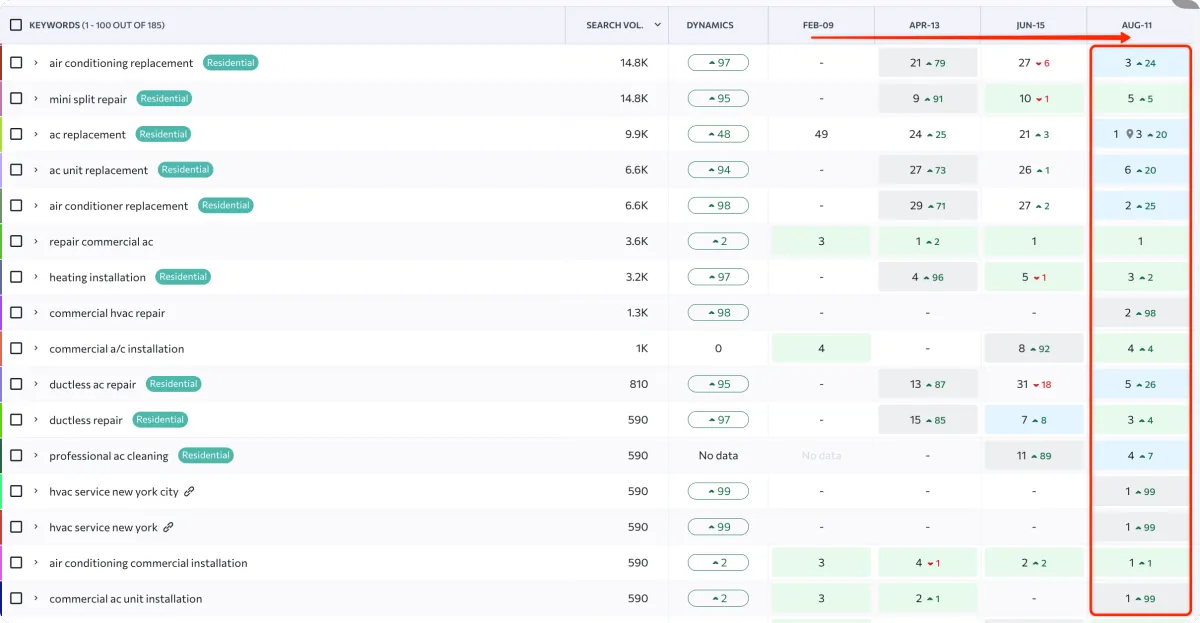Screen dimensions: 1200x623
Task: Click JUN-15 cell '31 ▼18' for ductless ac repair
Action: 1034,384
